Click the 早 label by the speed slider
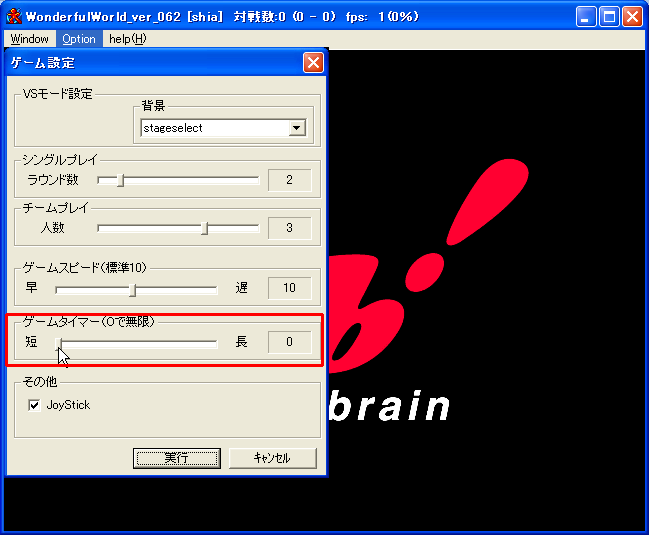This screenshot has height=535, width=649. coord(31,288)
